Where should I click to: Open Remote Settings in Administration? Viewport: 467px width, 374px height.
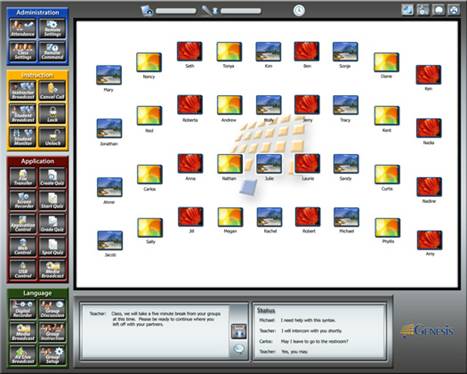pos(52,28)
